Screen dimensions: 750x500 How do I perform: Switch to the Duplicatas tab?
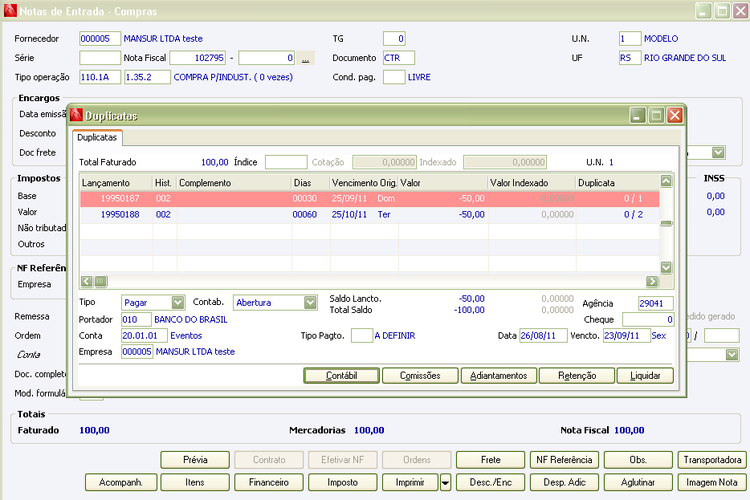click(x=97, y=137)
